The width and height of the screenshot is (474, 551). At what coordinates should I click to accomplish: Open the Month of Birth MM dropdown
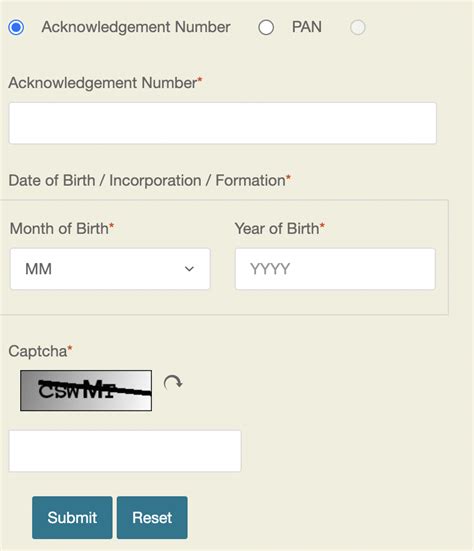click(x=110, y=269)
